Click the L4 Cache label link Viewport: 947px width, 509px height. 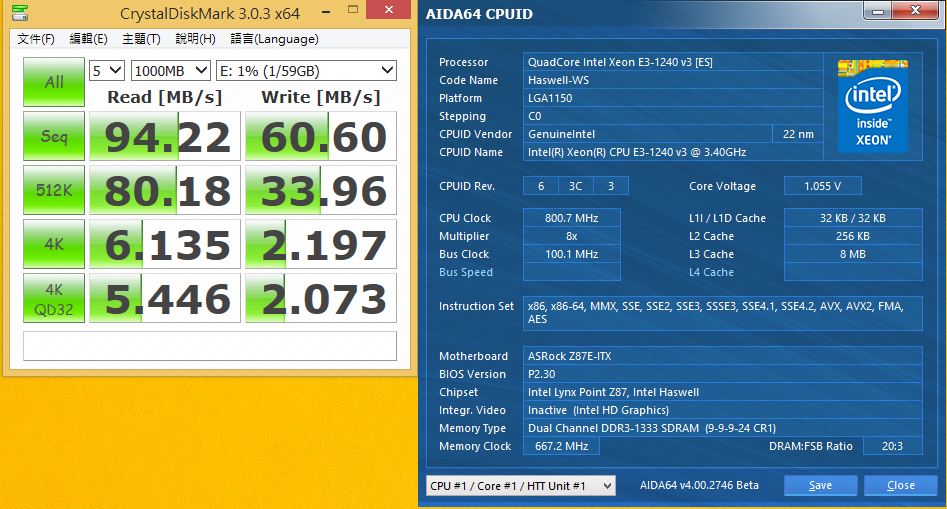click(711, 272)
